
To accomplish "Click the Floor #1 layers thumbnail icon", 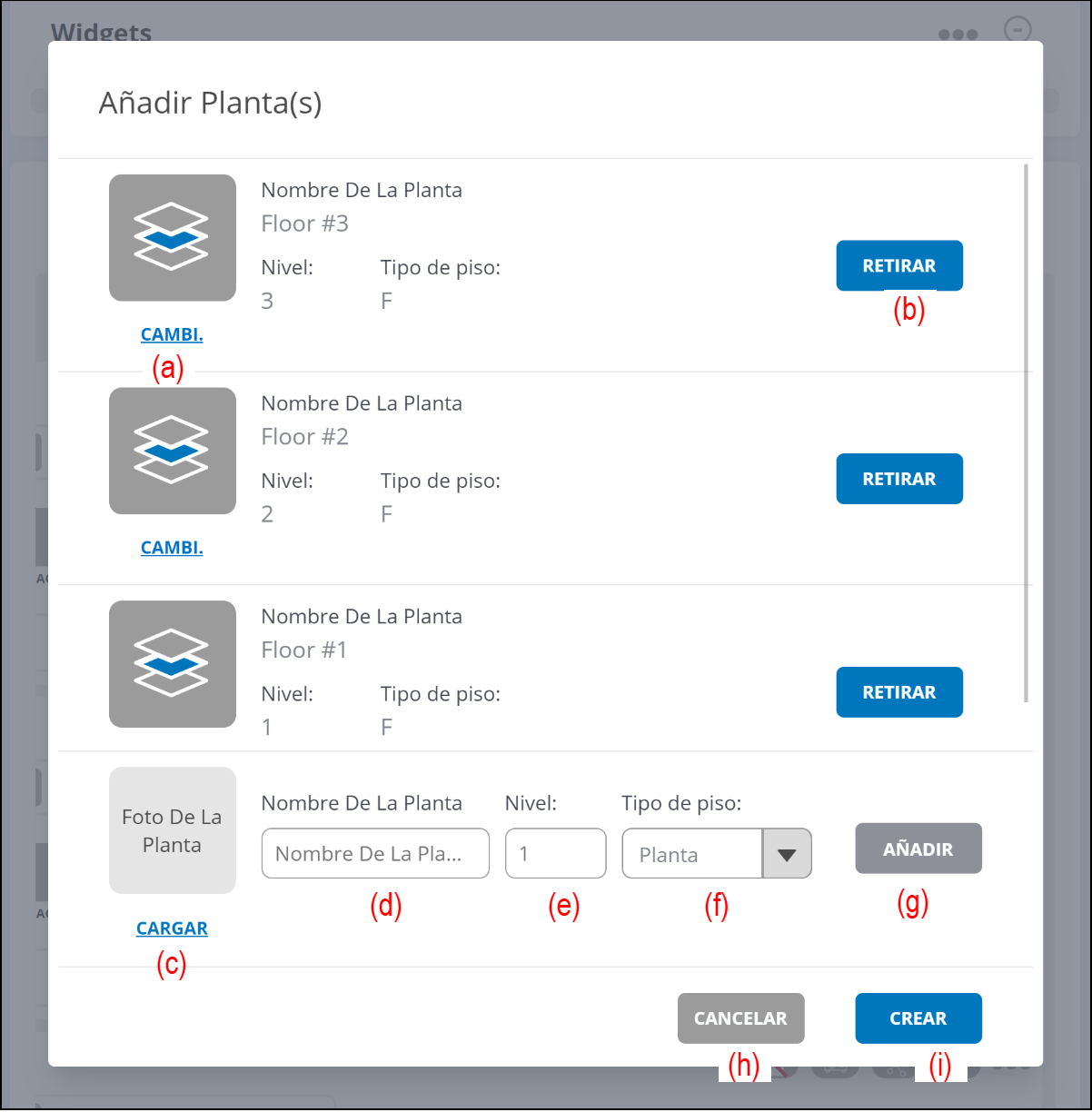I will 172,664.
